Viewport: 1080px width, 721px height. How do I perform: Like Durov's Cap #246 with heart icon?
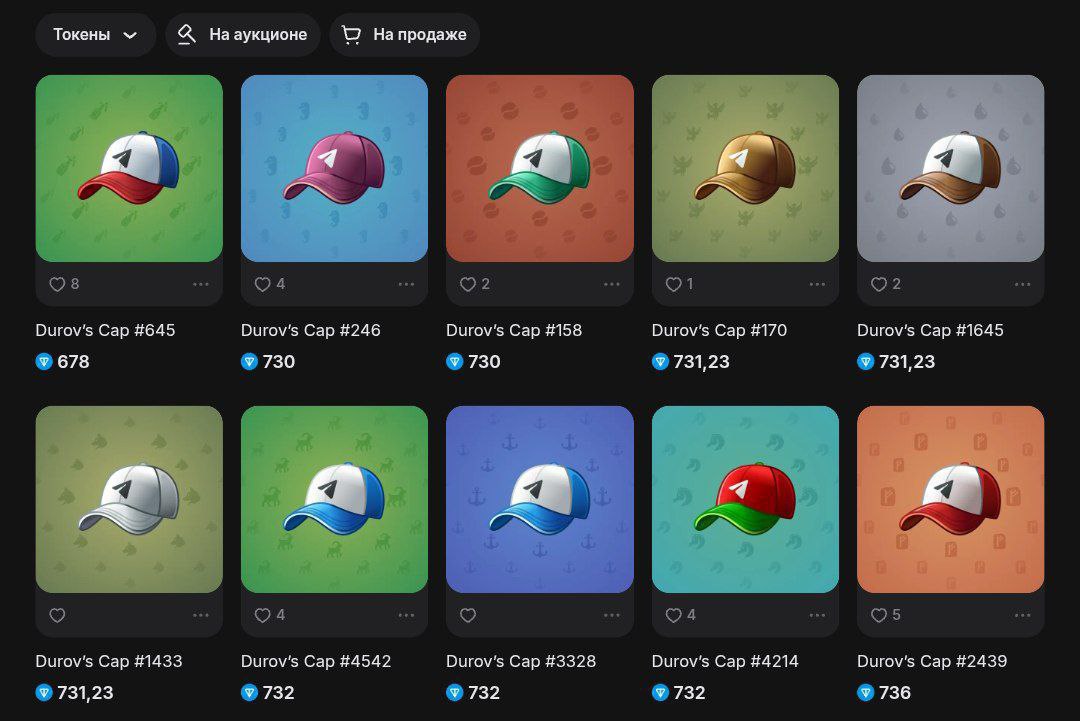pos(262,284)
